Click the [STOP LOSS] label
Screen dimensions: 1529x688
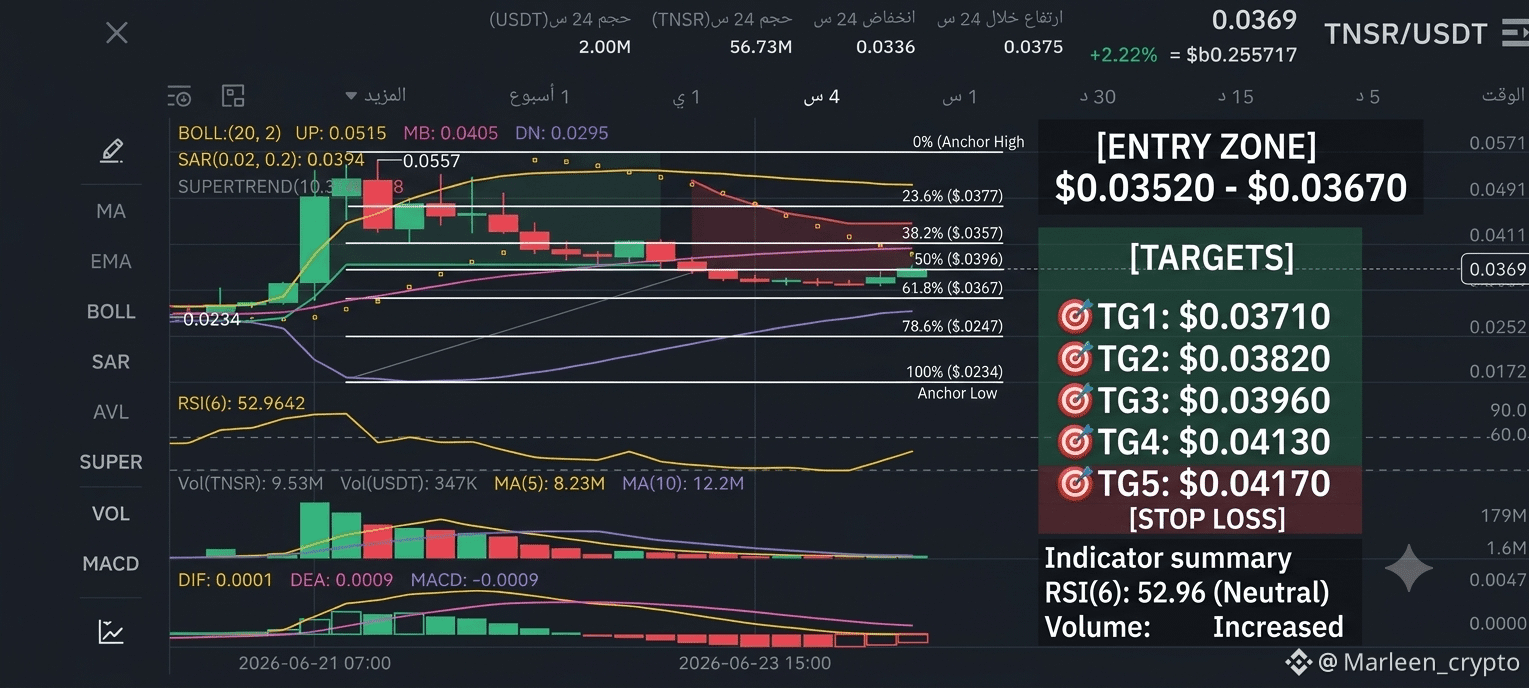(1207, 519)
